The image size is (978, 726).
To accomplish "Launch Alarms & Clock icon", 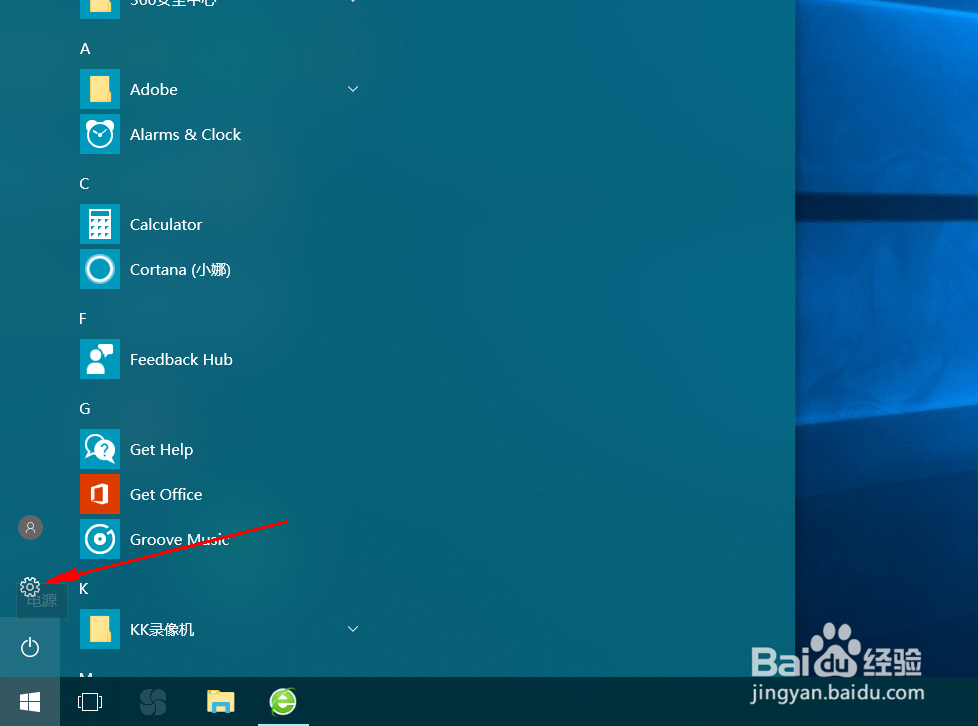I will click(x=100, y=134).
